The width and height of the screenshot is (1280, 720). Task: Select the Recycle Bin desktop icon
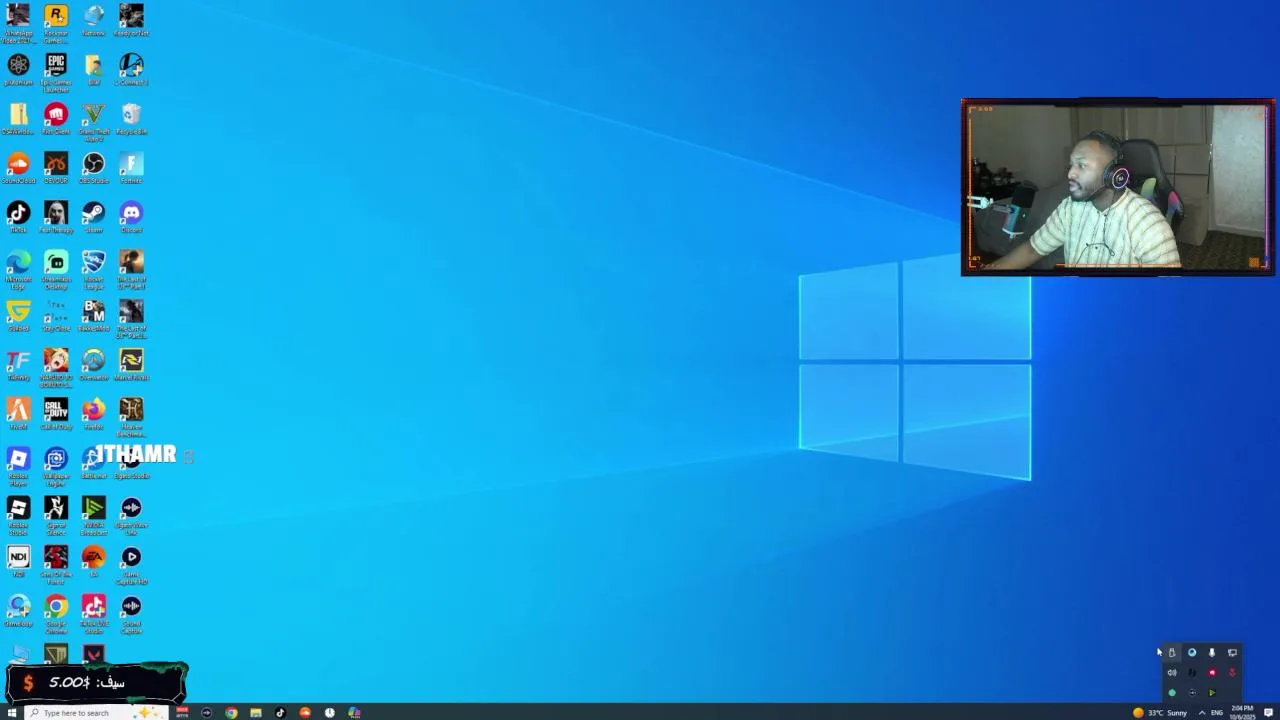click(131, 119)
